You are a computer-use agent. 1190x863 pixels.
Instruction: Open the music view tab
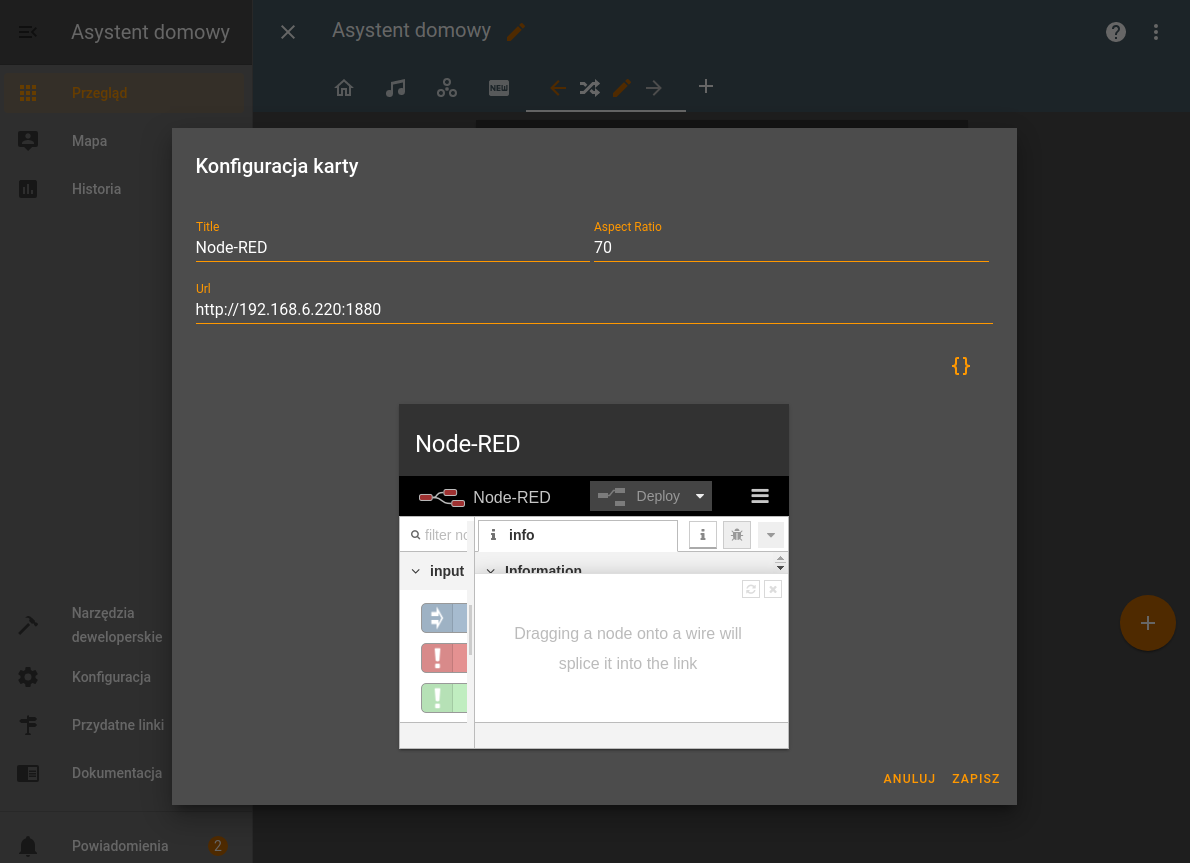(396, 88)
